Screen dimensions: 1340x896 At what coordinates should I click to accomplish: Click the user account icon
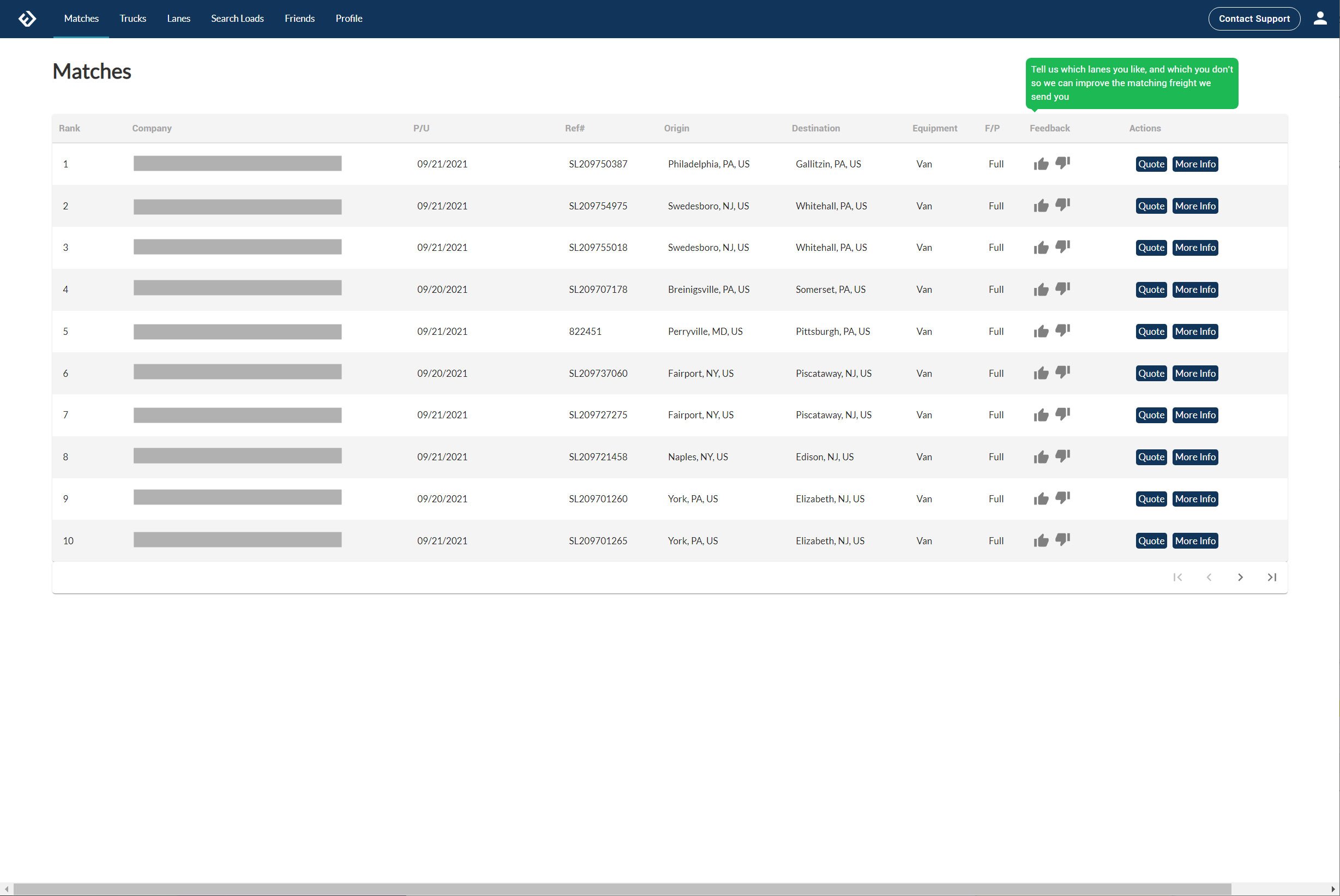tap(1319, 19)
